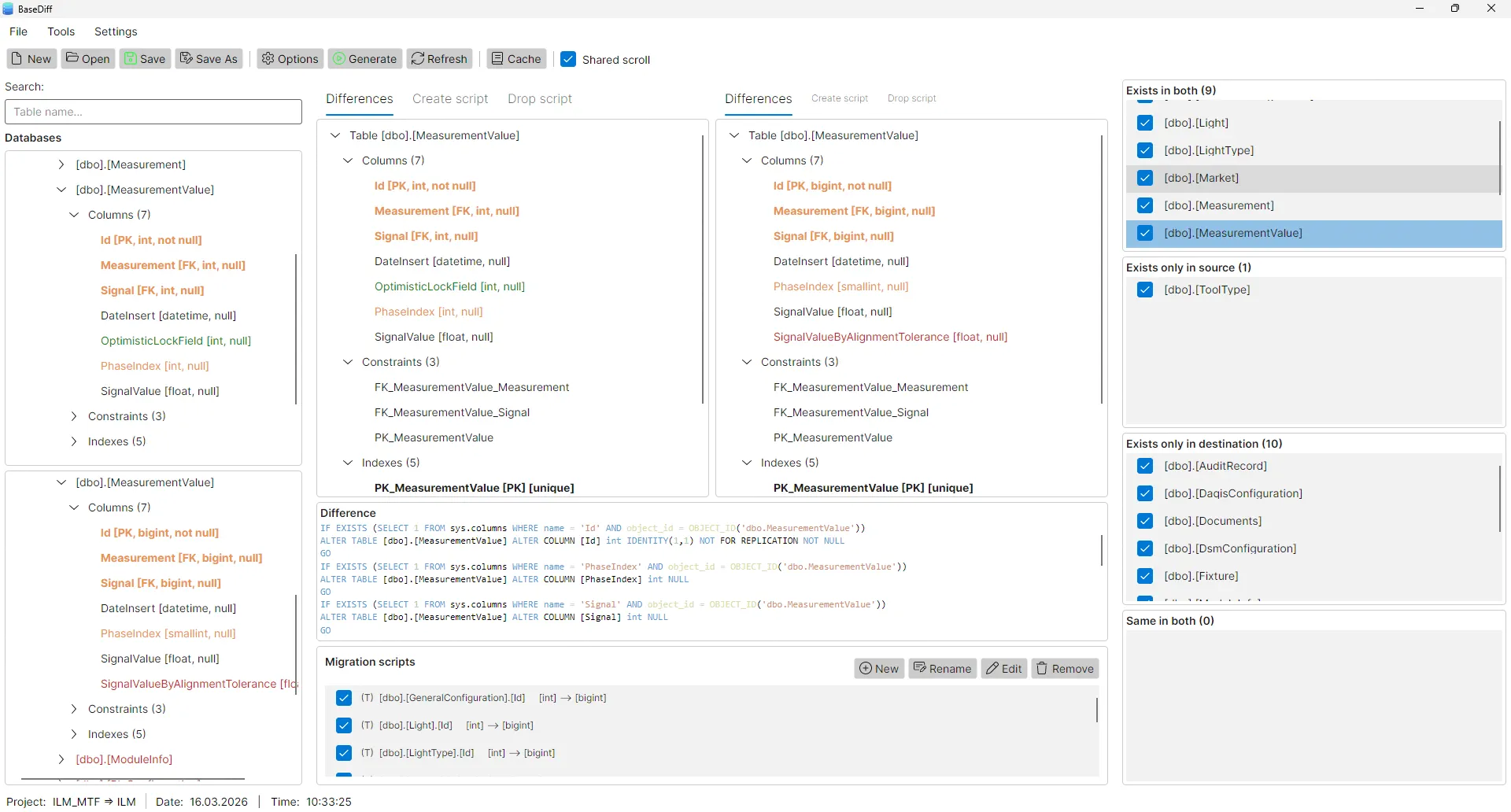Click the Rename migration script button
The height and width of the screenshot is (812, 1511).
point(942,668)
